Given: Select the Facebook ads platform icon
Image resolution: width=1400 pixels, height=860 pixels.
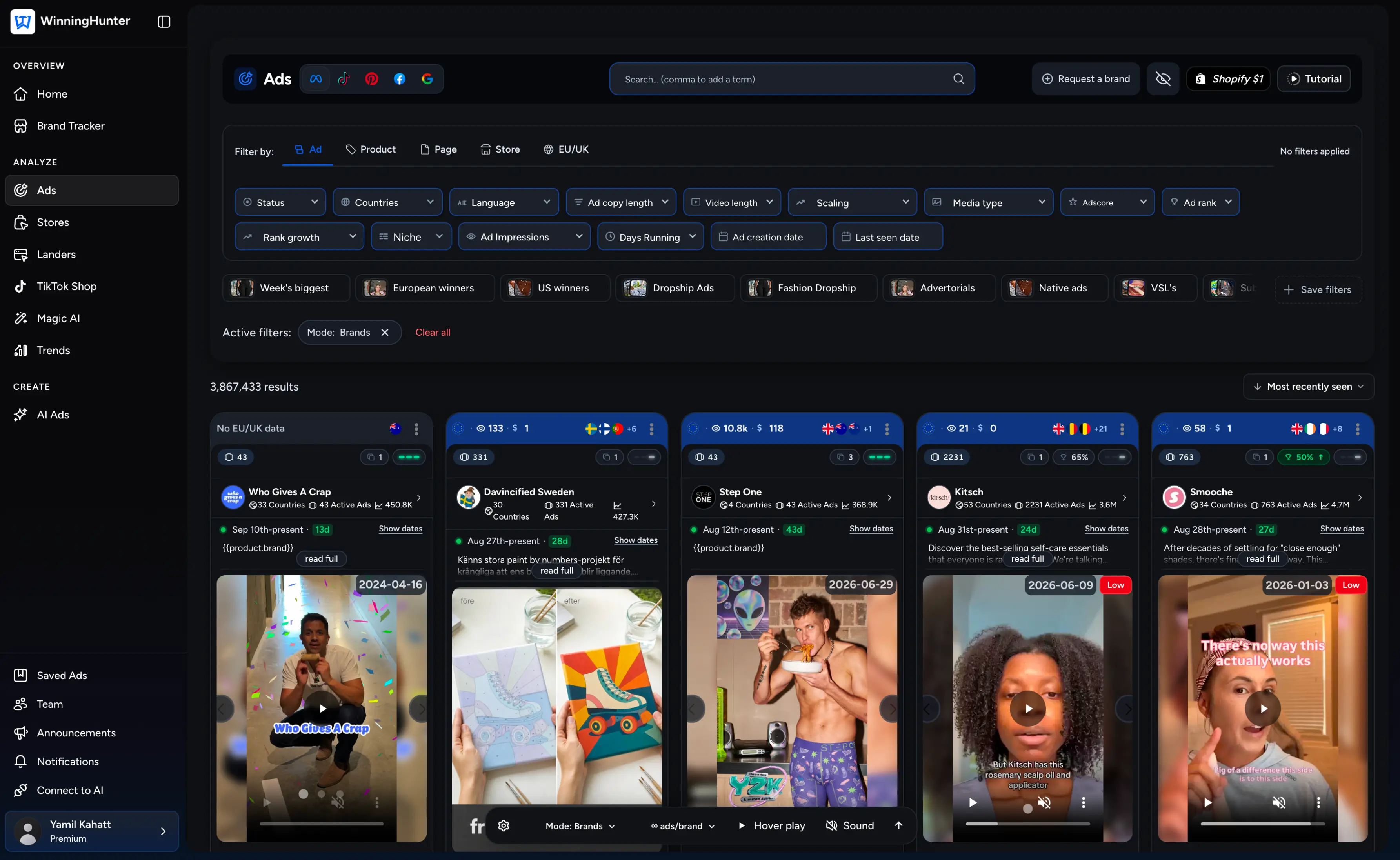Looking at the screenshot, I should [400, 79].
